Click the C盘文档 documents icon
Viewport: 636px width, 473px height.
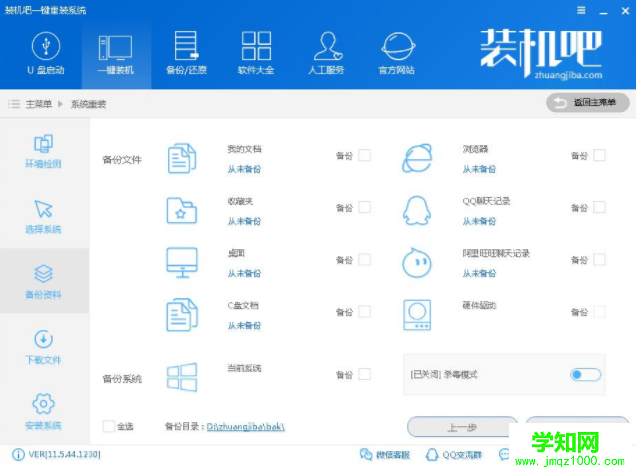coord(182,315)
